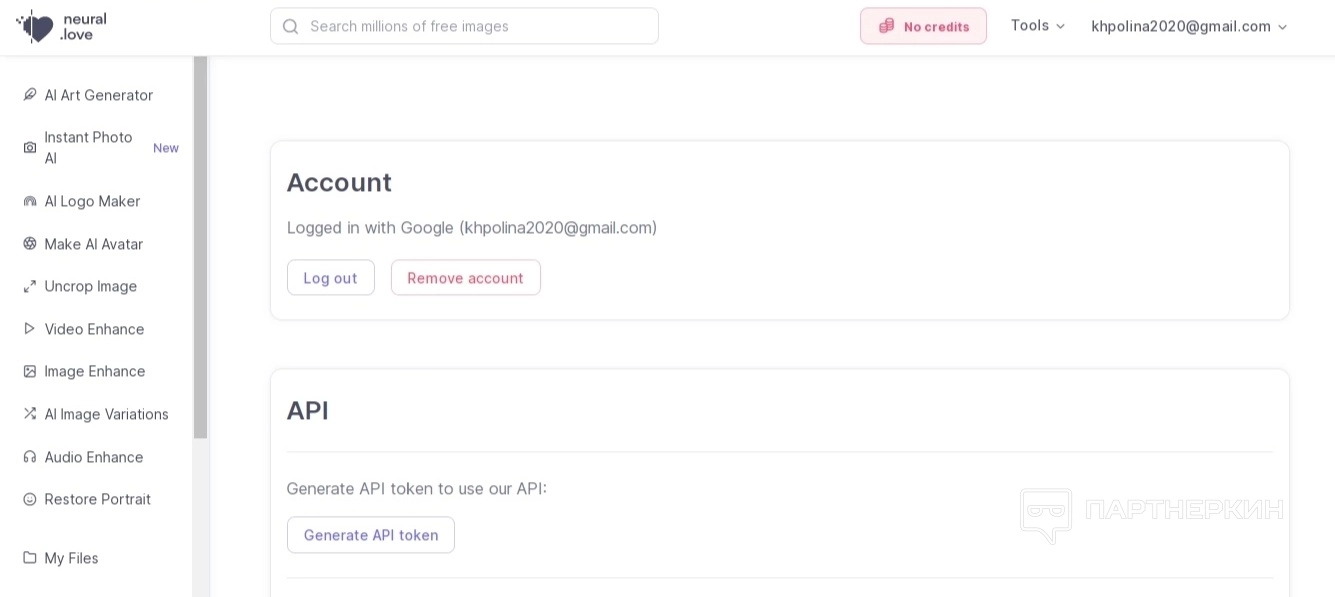The width and height of the screenshot is (1335, 597).
Task: Click the Remove account button
Action: pyautogui.click(x=465, y=278)
